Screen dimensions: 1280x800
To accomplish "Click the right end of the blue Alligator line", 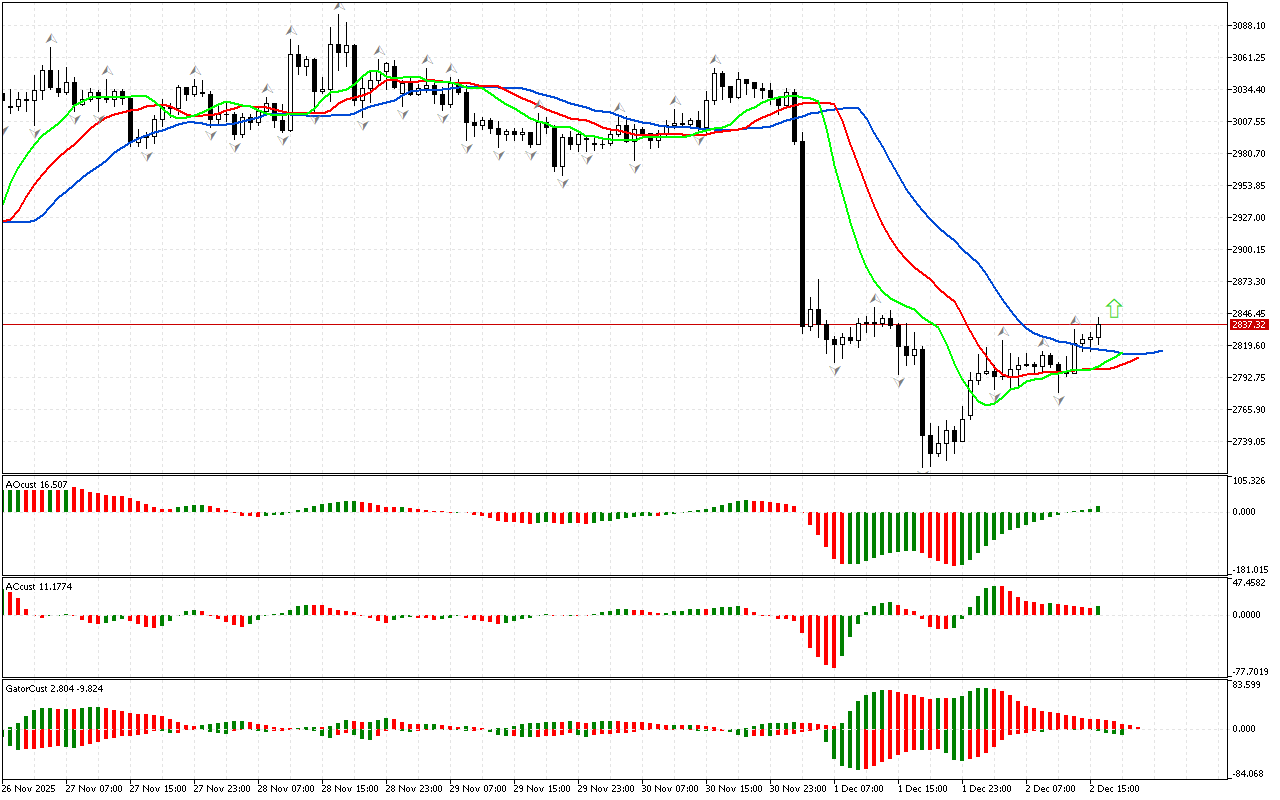I will click(1161, 351).
